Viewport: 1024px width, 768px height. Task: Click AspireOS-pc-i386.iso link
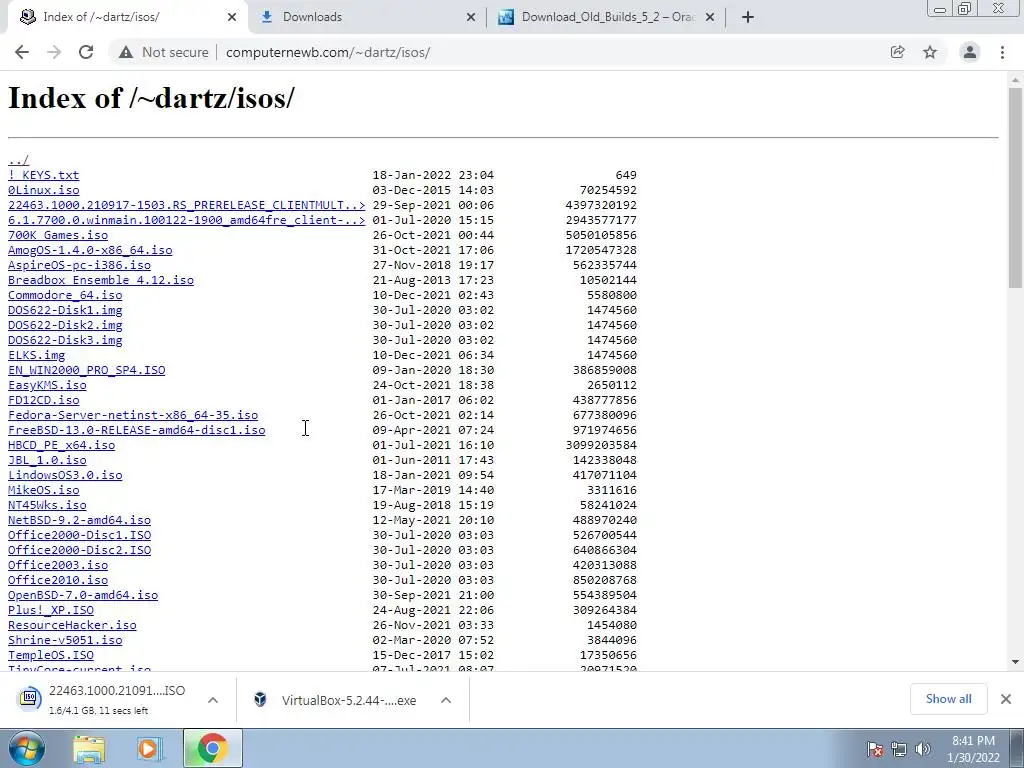click(80, 265)
